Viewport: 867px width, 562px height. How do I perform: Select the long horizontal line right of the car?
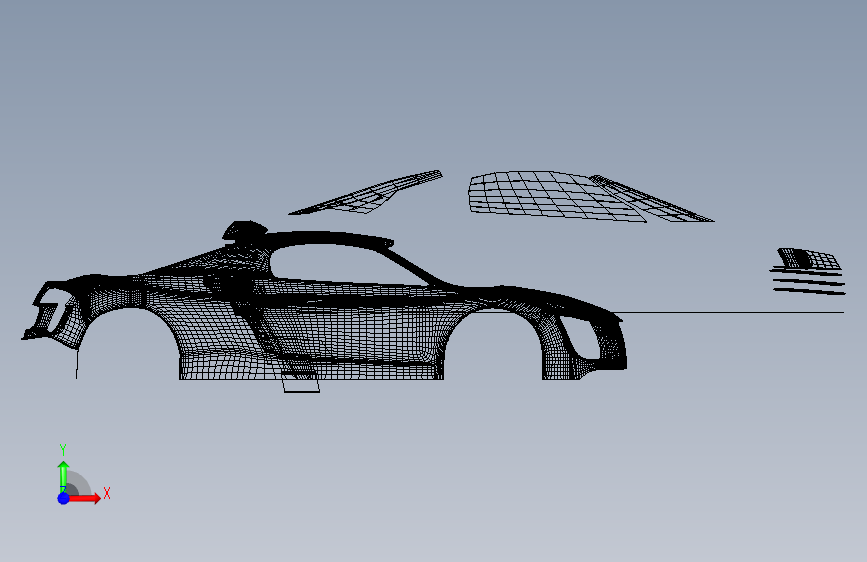click(733, 313)
